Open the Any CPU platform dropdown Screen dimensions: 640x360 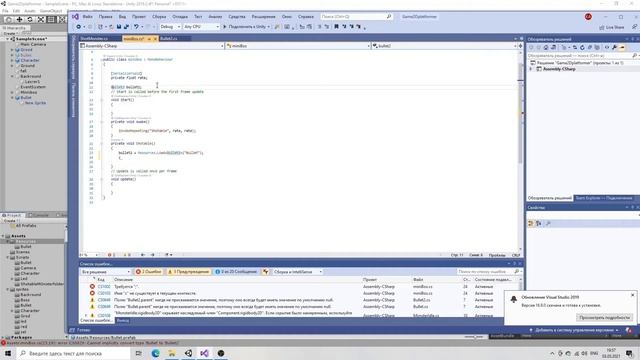(201, 27)
